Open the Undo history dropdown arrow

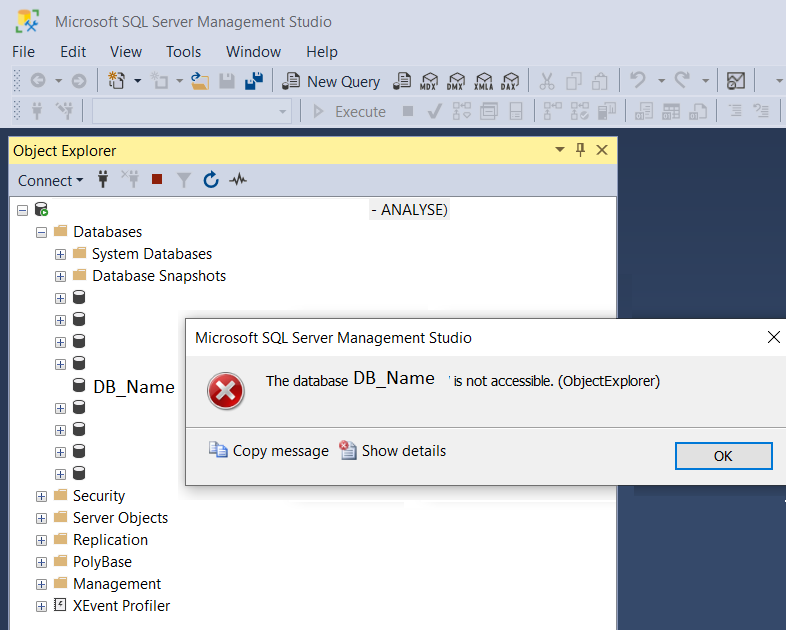click(x=661, y=81)
